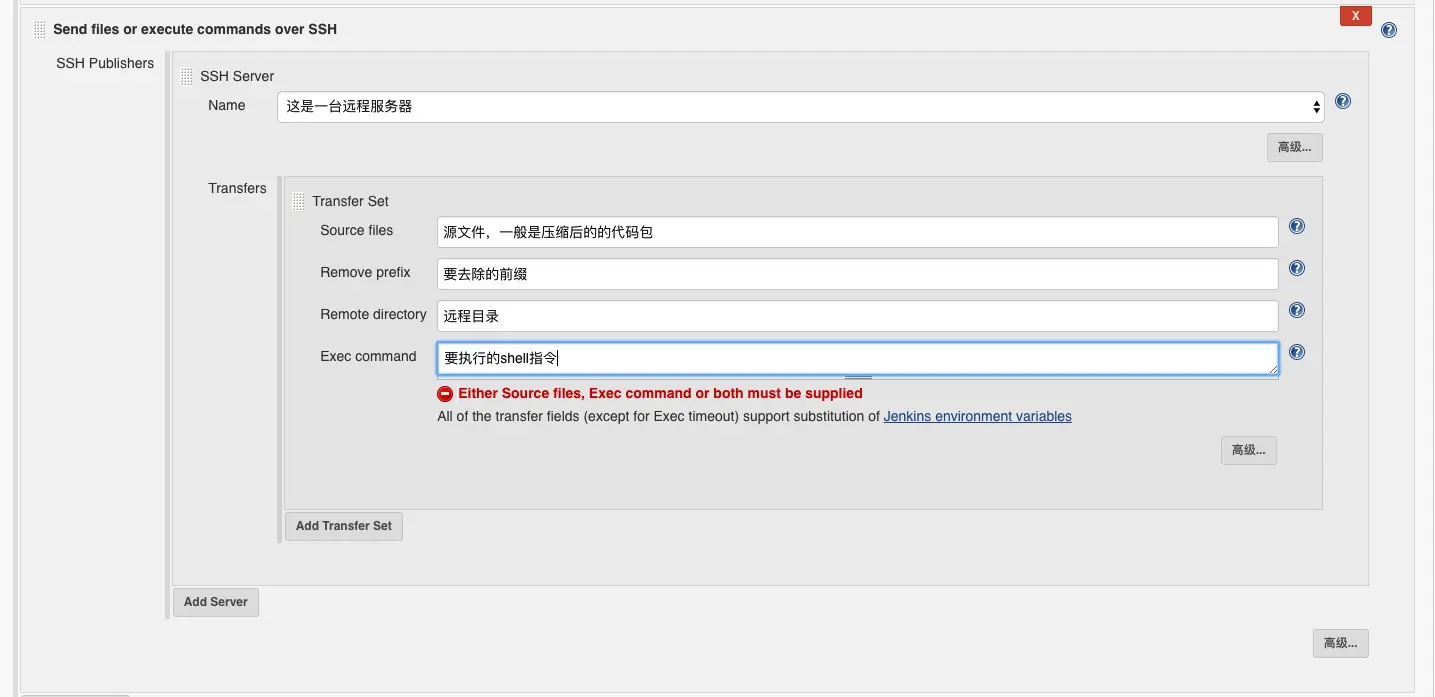
Task: Open the SSH Server Name dropdown
Action: click(800, 107)
